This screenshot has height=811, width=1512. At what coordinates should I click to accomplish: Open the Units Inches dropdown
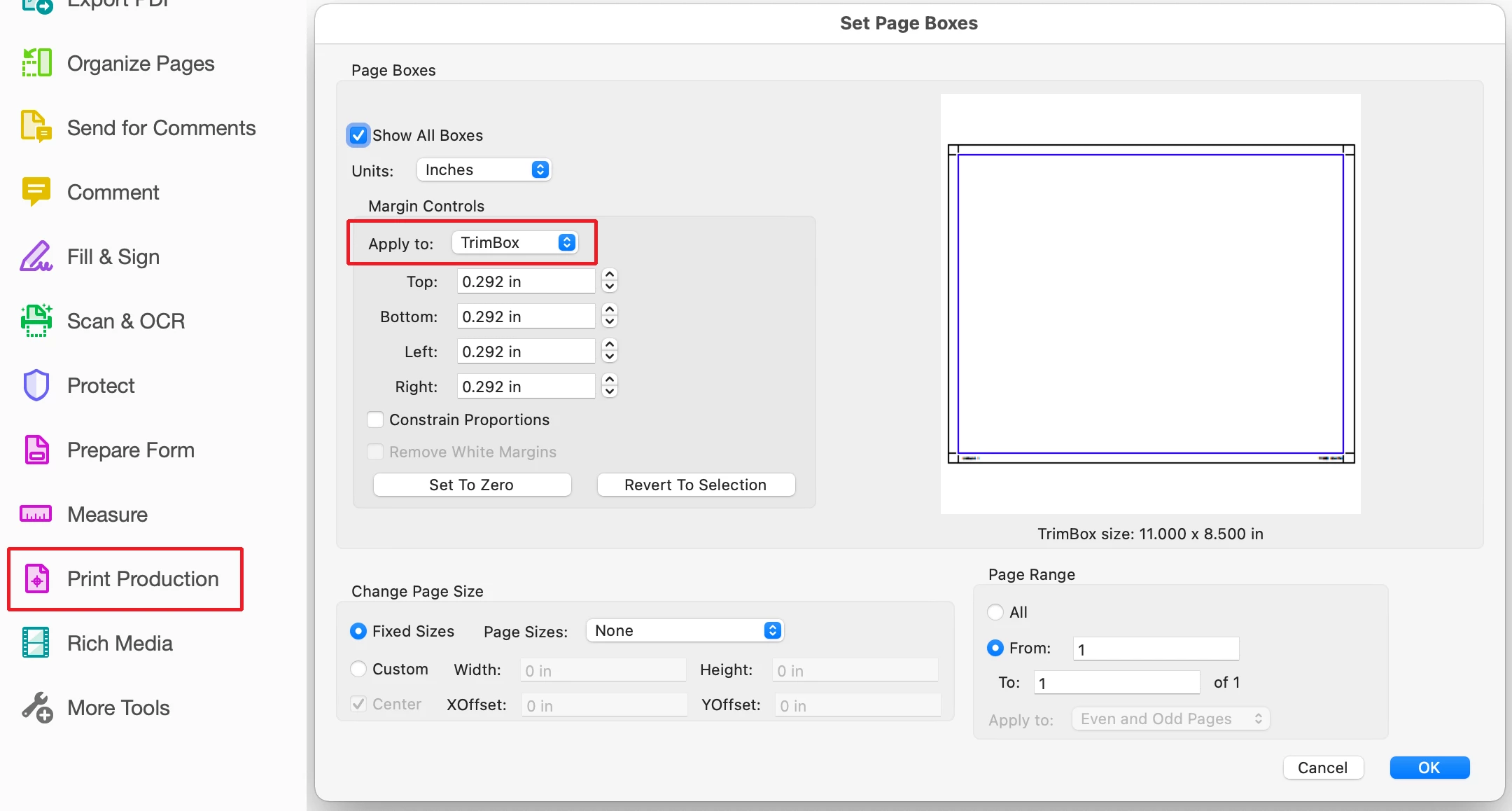tap(484, 169)
